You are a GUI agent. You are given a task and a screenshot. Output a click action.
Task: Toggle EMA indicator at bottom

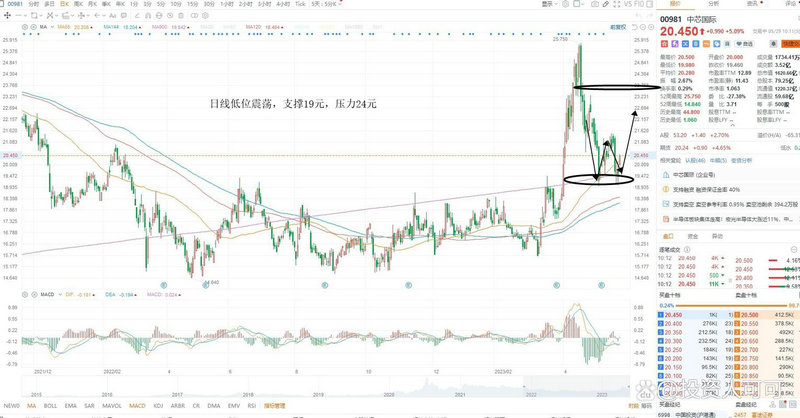click(70, 406)
